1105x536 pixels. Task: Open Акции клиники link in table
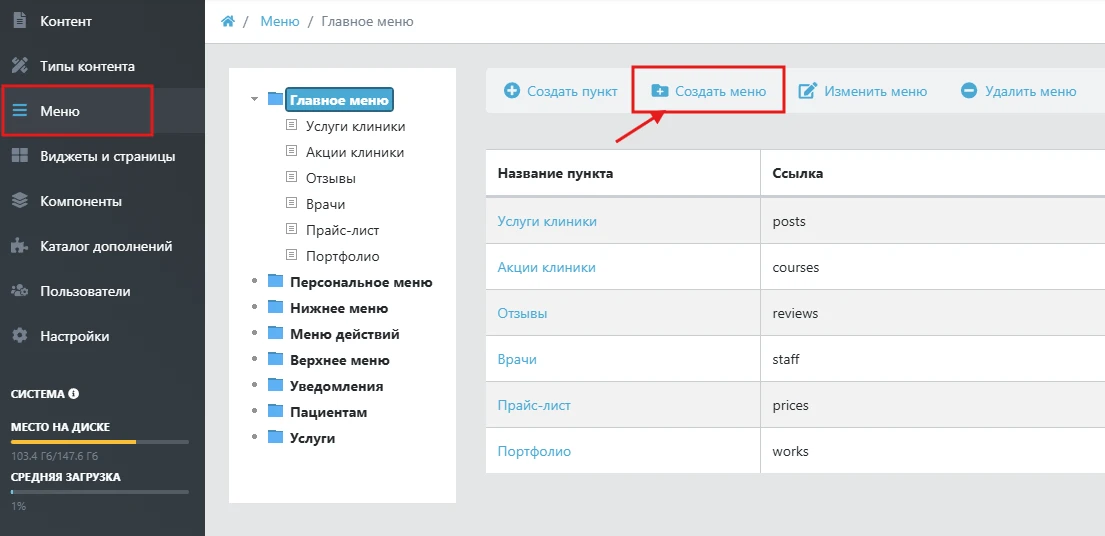[546, 268]
